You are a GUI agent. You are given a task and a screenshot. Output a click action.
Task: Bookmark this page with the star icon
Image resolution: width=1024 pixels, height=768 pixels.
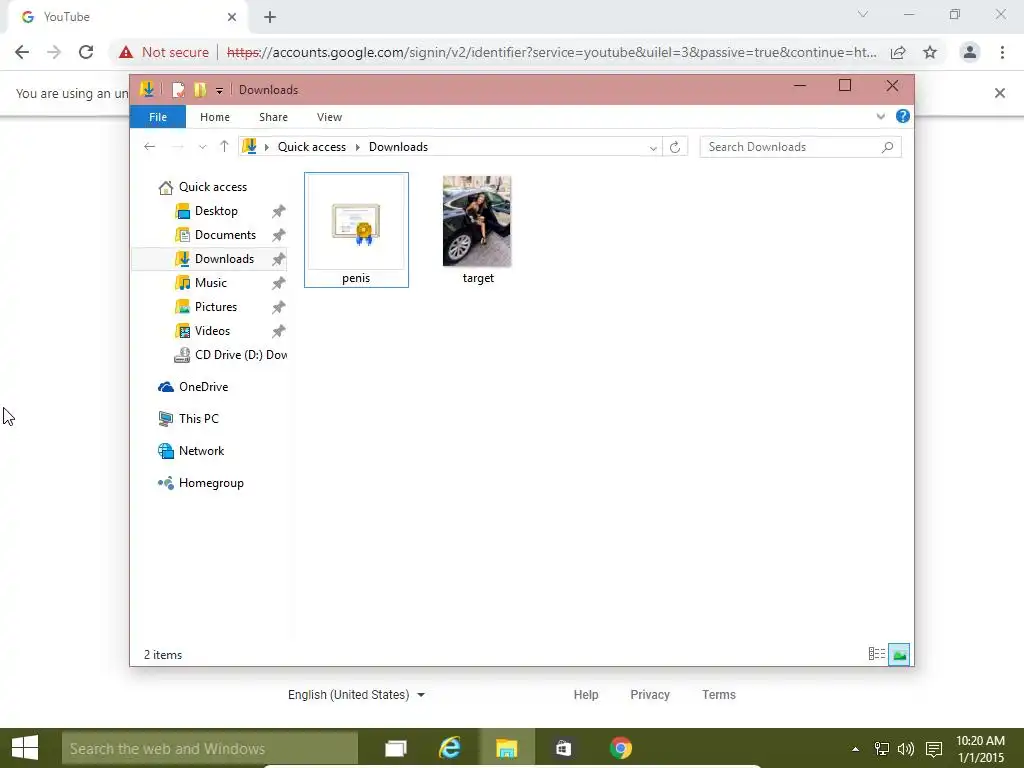click(x=930, y=52)
